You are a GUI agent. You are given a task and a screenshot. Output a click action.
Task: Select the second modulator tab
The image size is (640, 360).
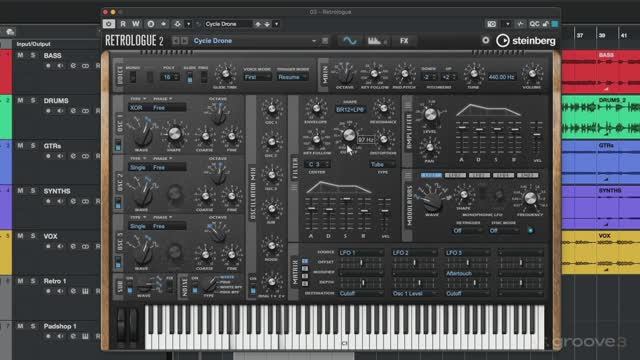[x=455, y=176]
